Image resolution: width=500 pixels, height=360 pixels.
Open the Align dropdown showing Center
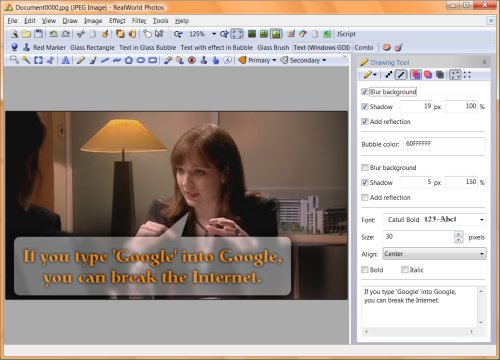434,254
